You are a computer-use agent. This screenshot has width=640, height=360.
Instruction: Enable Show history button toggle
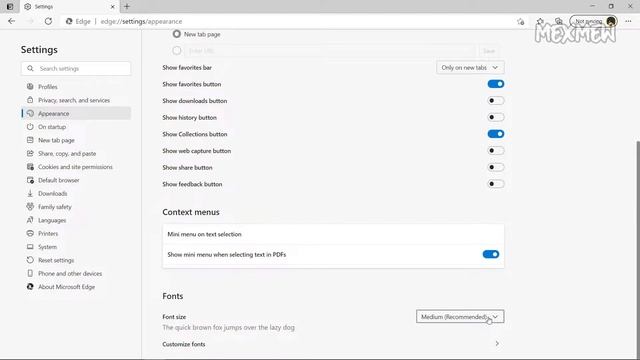496,117
